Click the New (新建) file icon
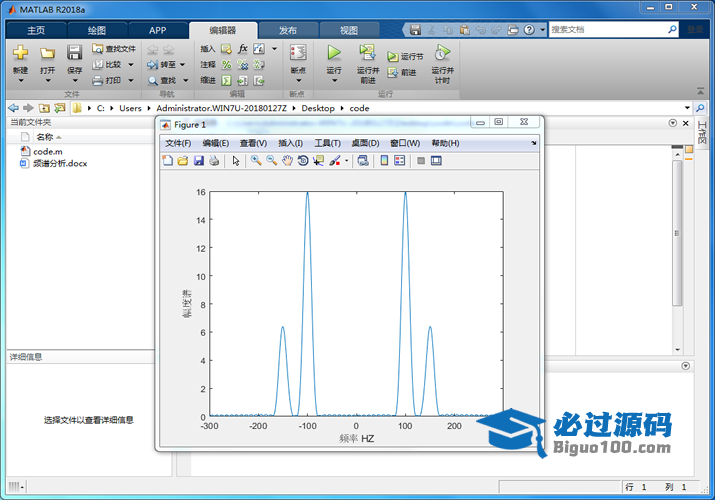The height and width of the screenshot is (500, 715). (20, 52)
